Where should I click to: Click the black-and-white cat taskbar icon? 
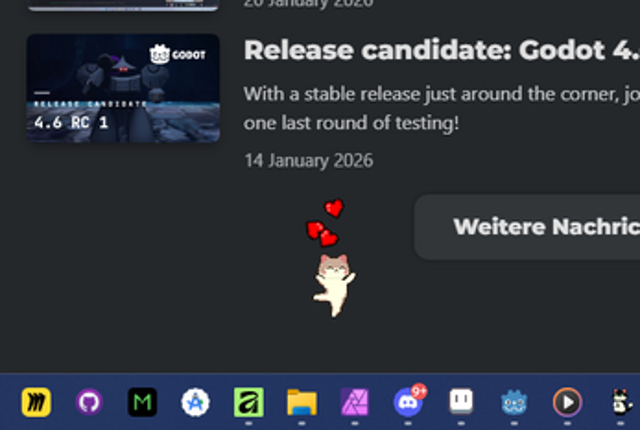tap(622, 402)
